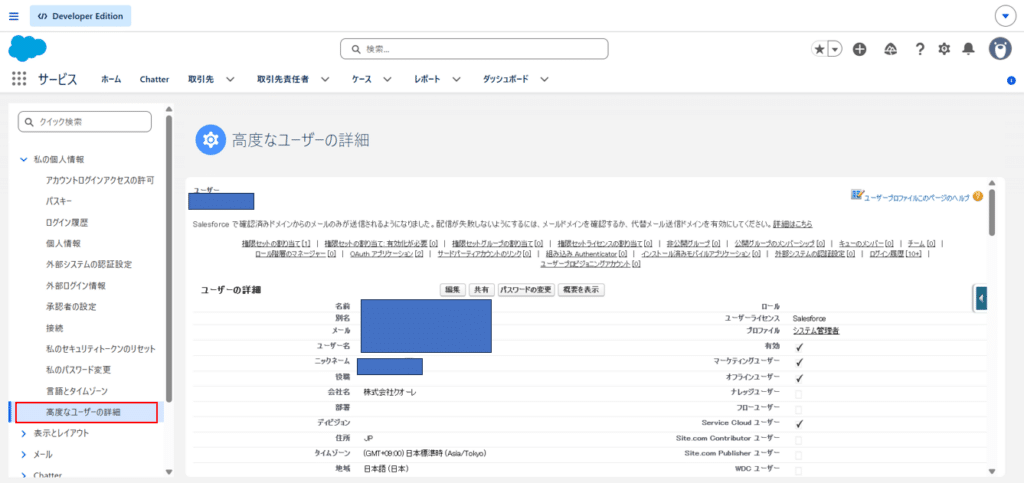1024x483 pixels.
Task: Click the magnifier in the global search box
Action: (356, 49)
